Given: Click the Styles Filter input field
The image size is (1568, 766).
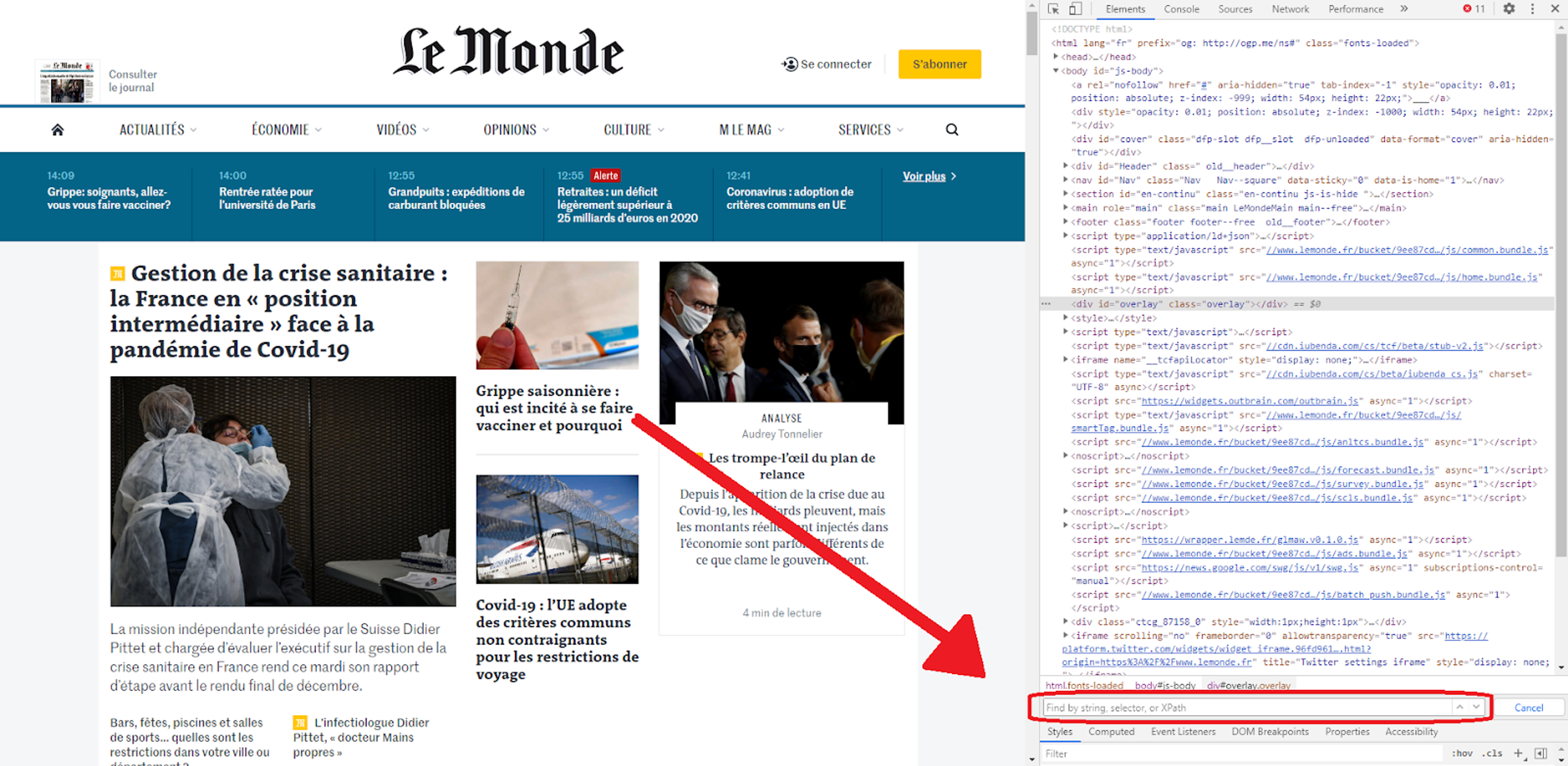Looking at the screenshot, I should tap(1242, 753).
